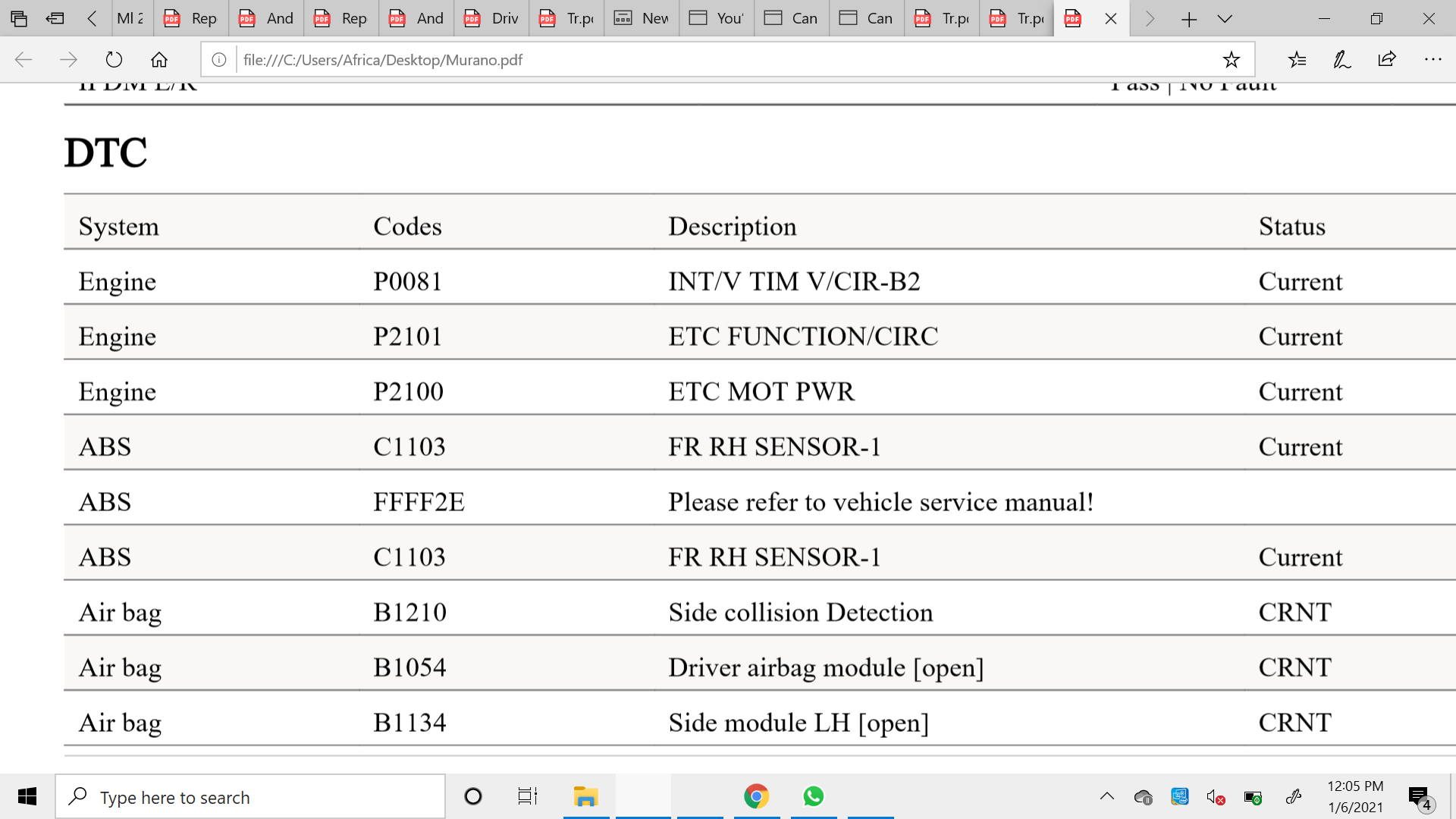
Task: Open WhatsApp from the taskbar
Action: (x=813, y=796)
